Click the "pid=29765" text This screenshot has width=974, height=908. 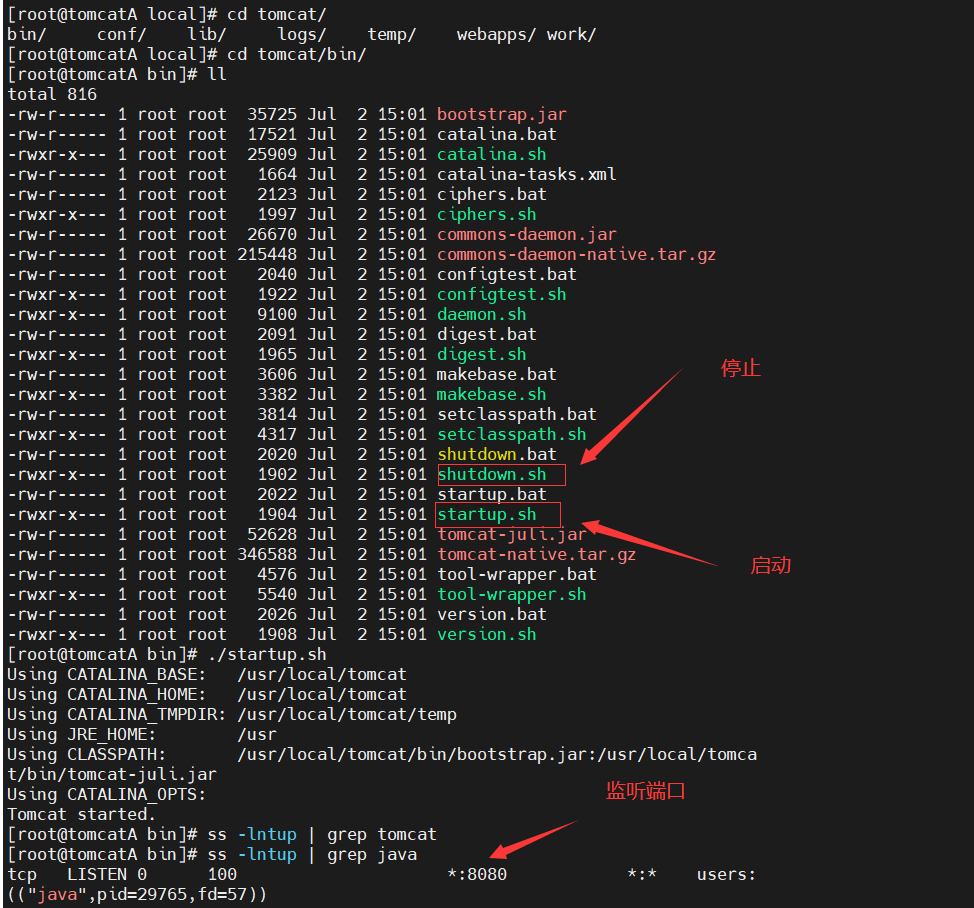pyautogui.click(x=142, y=894)
